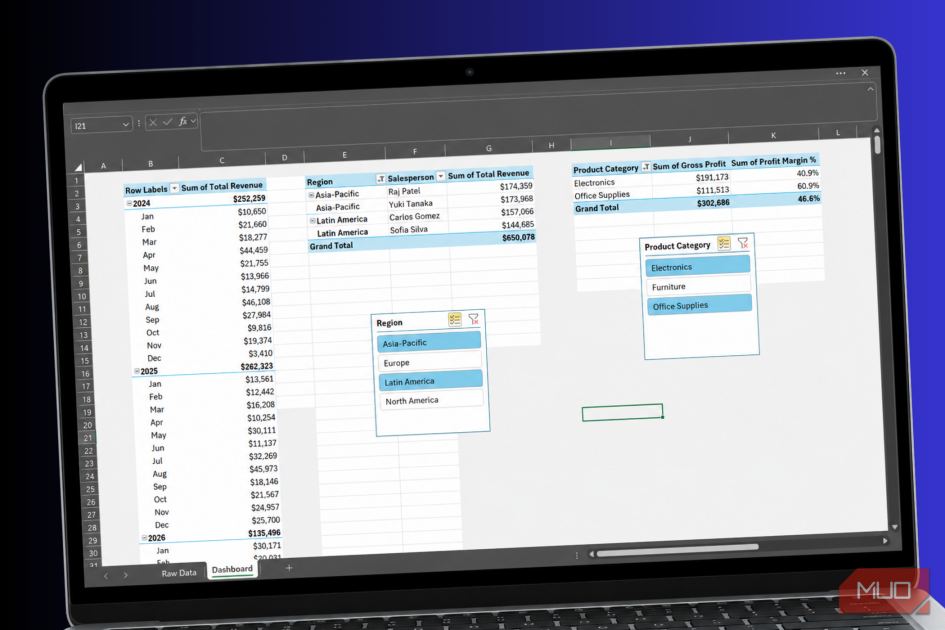The height and width of the screenshot is (630, 945).
Task: Click the Product Category pivot header filter icon
Action: [x=646, y=167]
